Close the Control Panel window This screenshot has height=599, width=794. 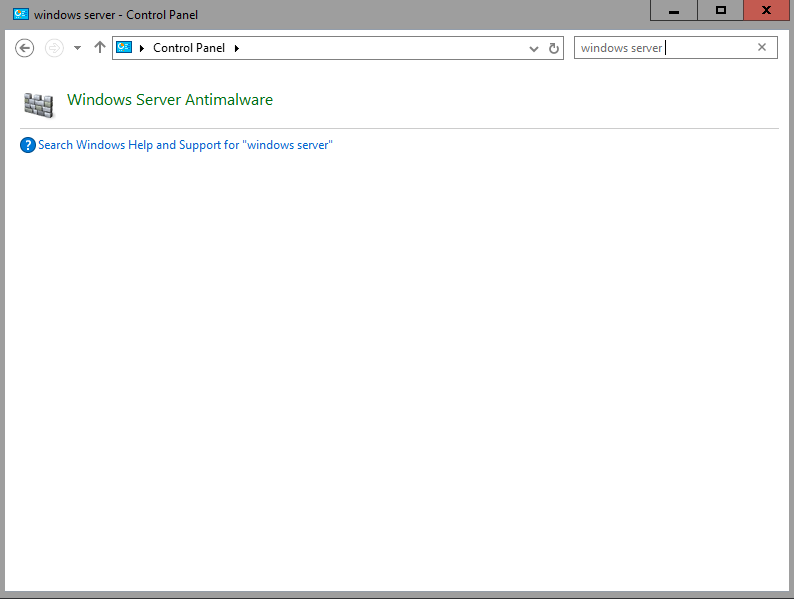[767, 11]
